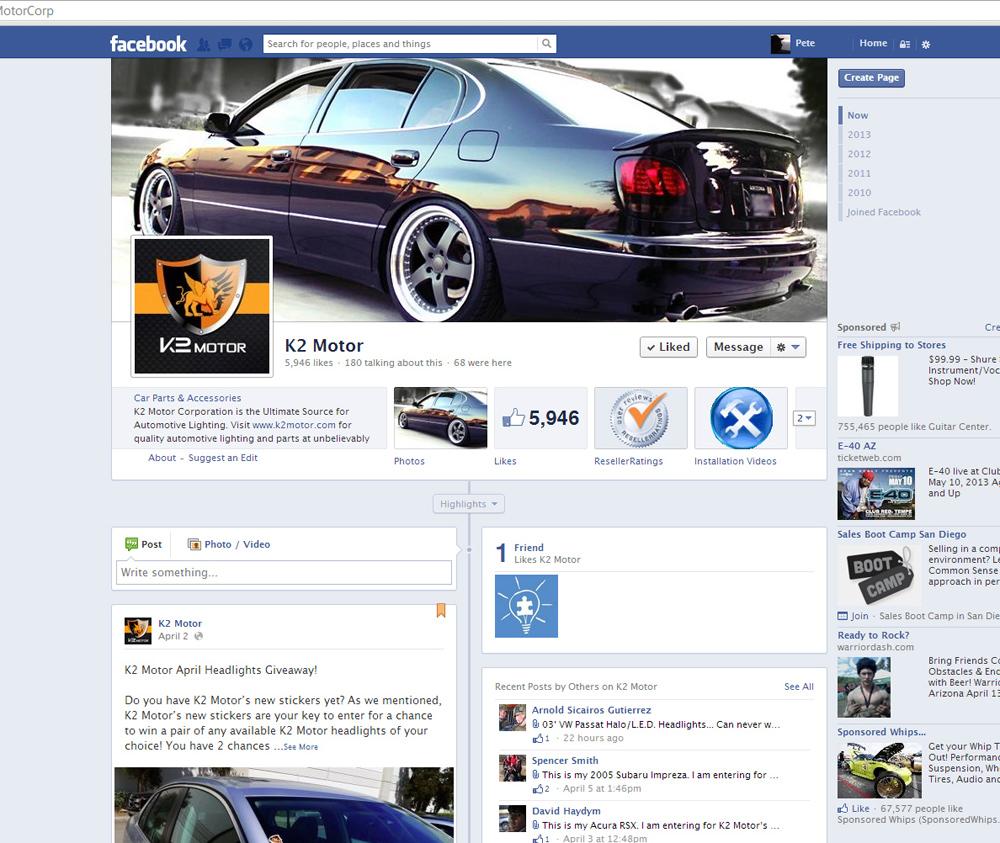Click the Write something text box
The width and height of the screenshot is (1000, 843).
tap(284, 573)
